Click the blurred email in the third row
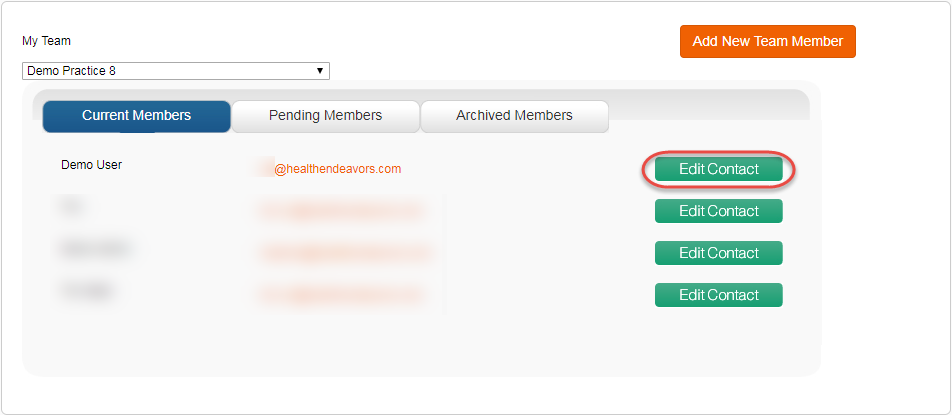The width and height of the screenshot is (952, 415). (344, 253)
